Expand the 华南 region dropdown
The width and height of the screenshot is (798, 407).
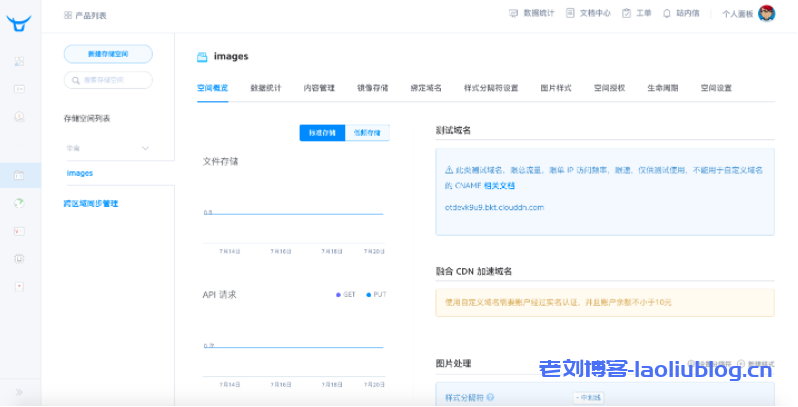coord(145,148)
